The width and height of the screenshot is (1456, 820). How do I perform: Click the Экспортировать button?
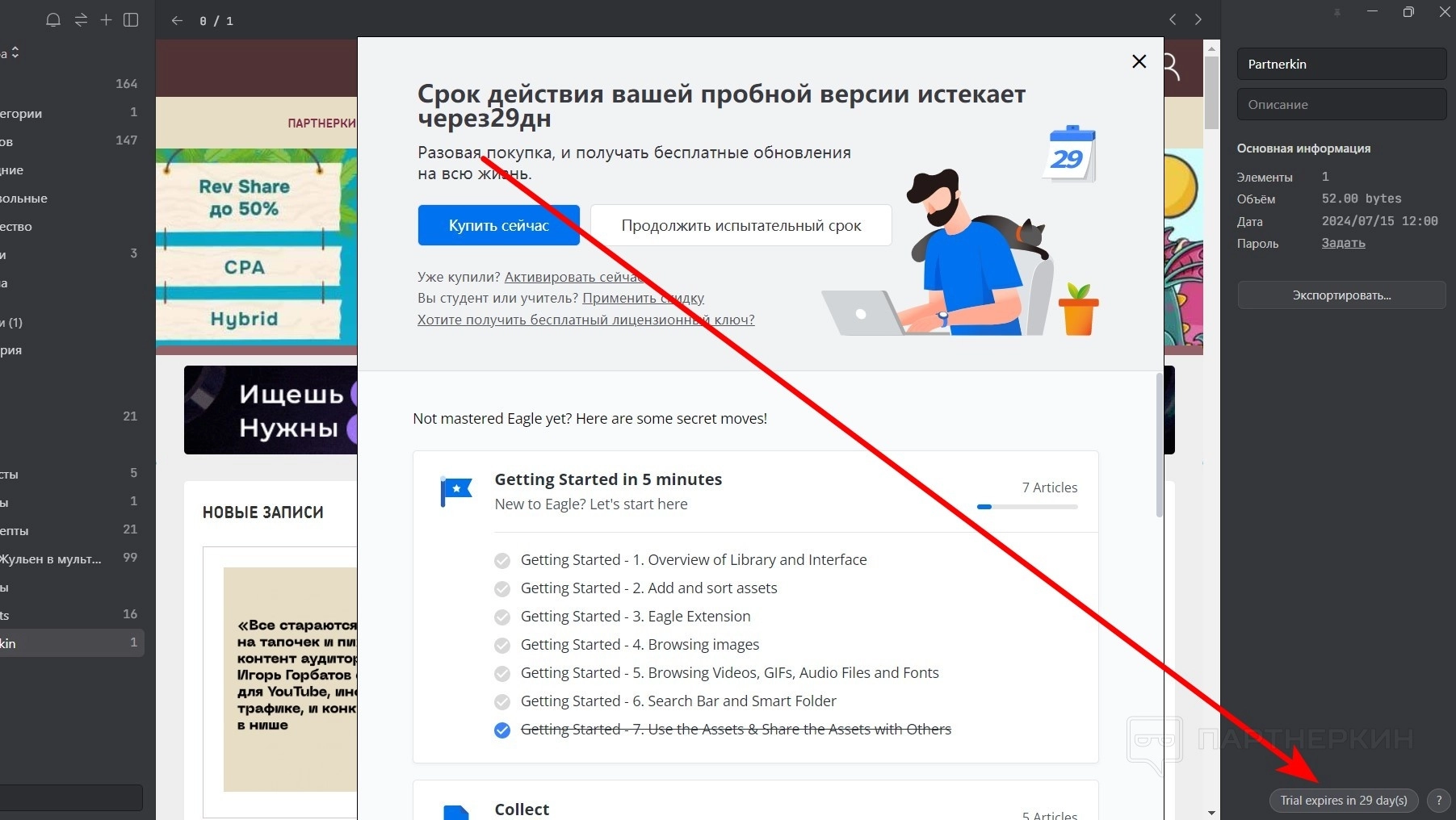click(x=1341, y=295)
